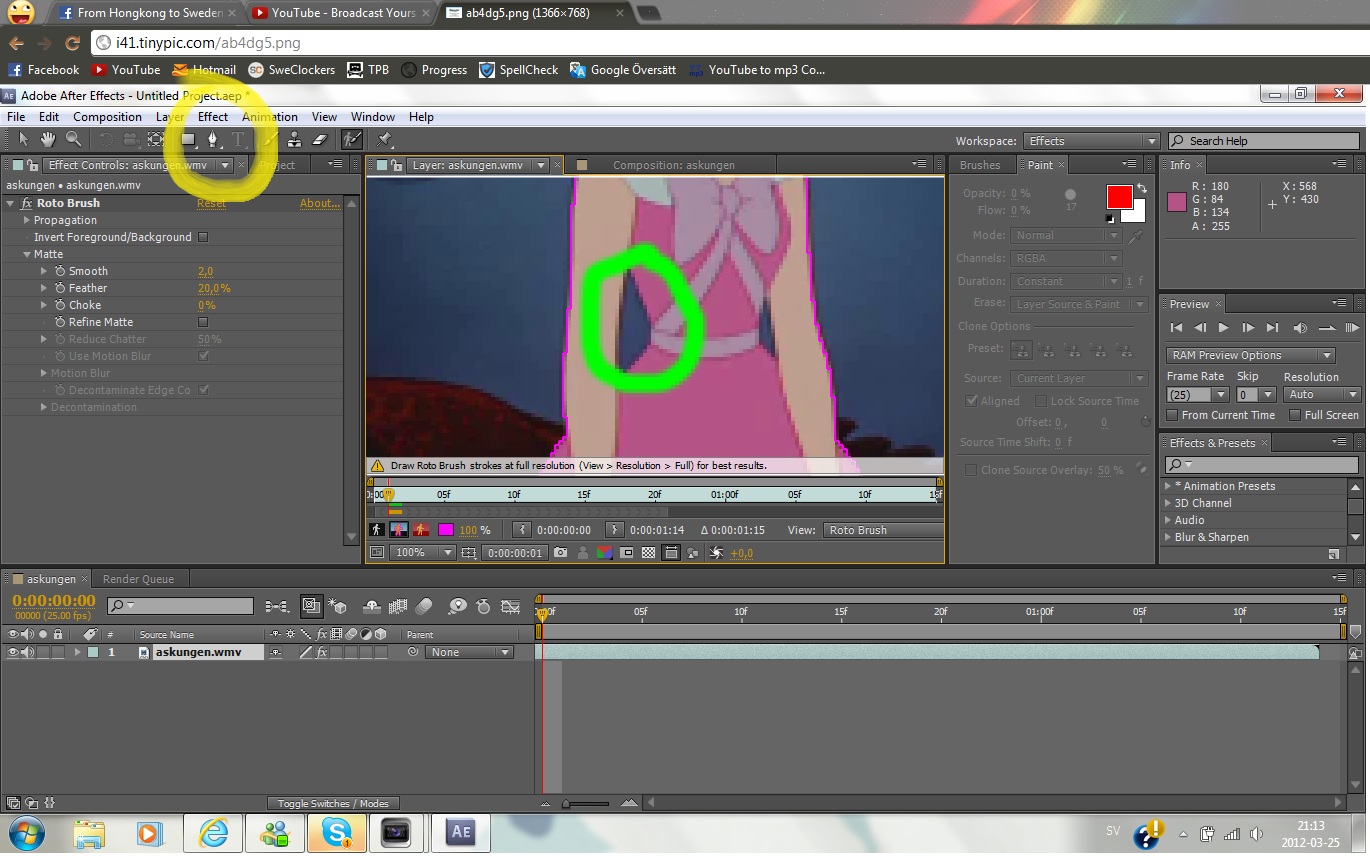Select the Puppet Pin tool
This screenshot has height=856, width=1370.
[384, 140]
